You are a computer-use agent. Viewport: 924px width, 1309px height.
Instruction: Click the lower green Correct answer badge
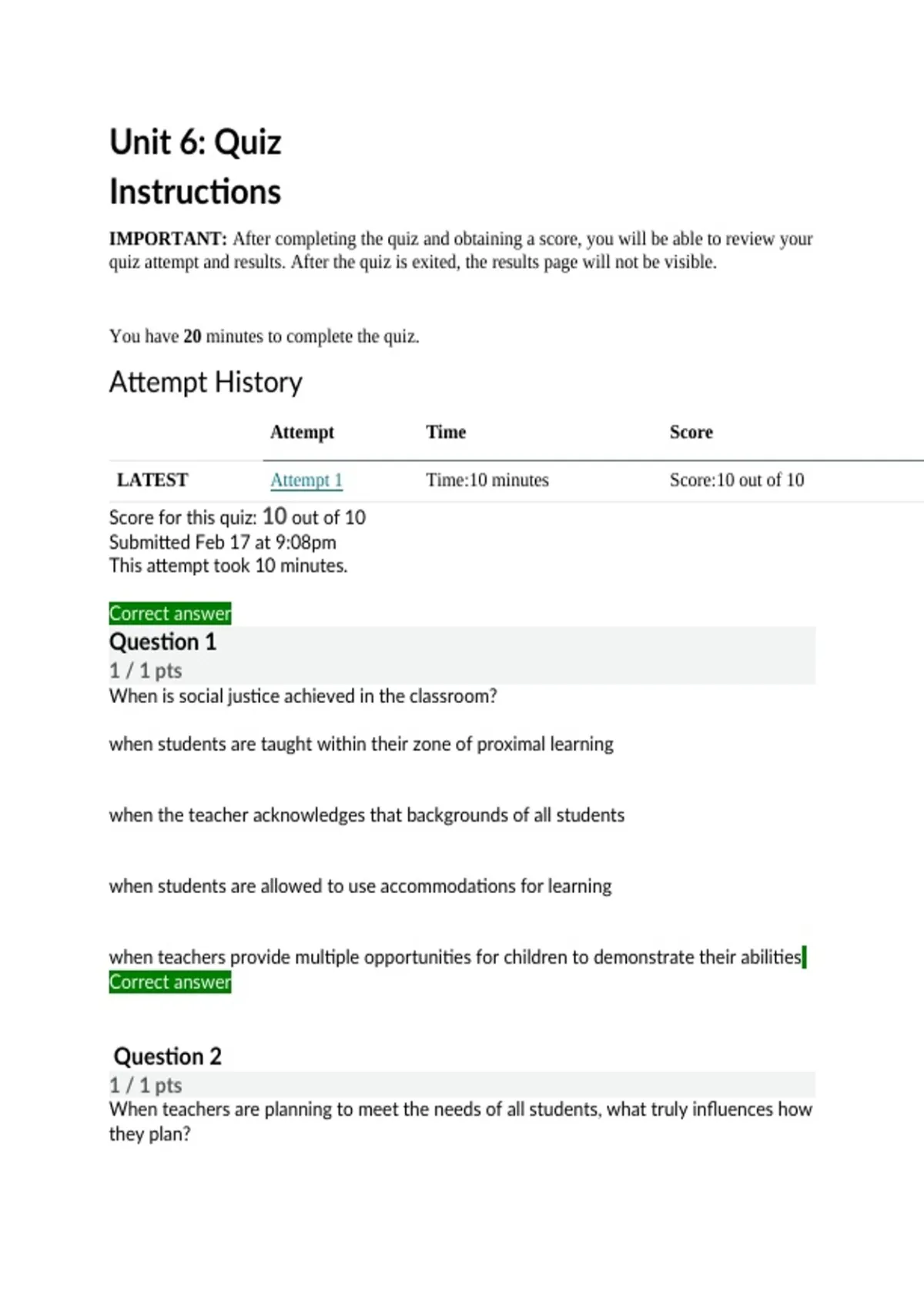170,982
